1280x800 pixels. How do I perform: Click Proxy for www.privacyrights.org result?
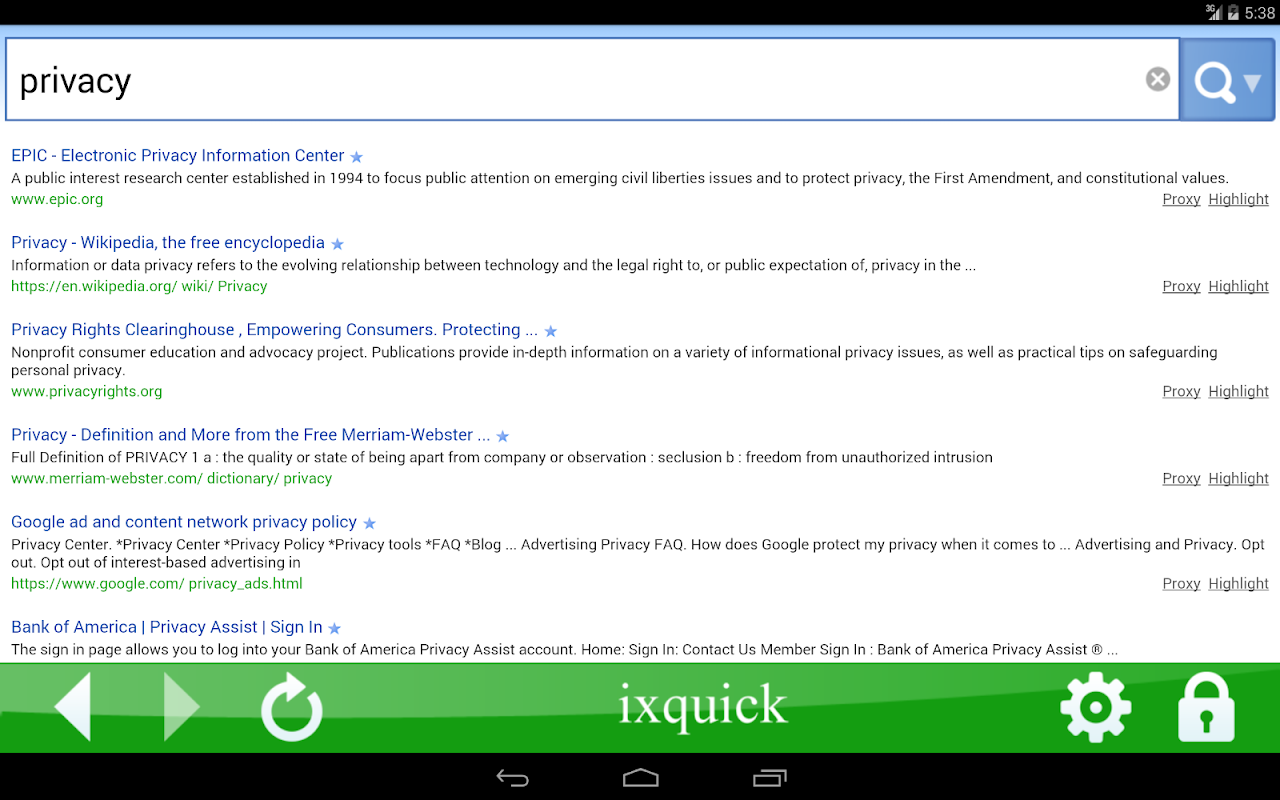pyautogui.click(x=1181, y=391)
